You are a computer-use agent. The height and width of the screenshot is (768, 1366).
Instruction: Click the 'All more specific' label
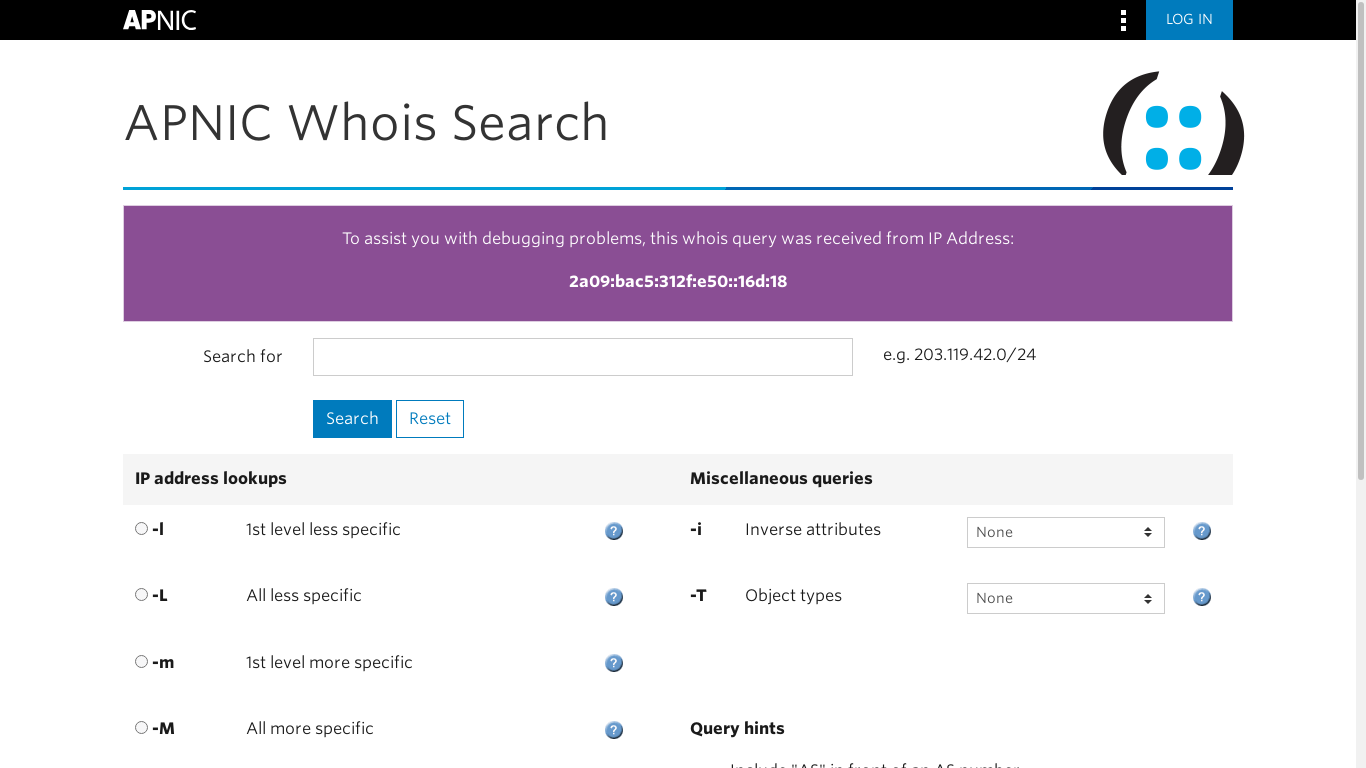coord(310,728)
